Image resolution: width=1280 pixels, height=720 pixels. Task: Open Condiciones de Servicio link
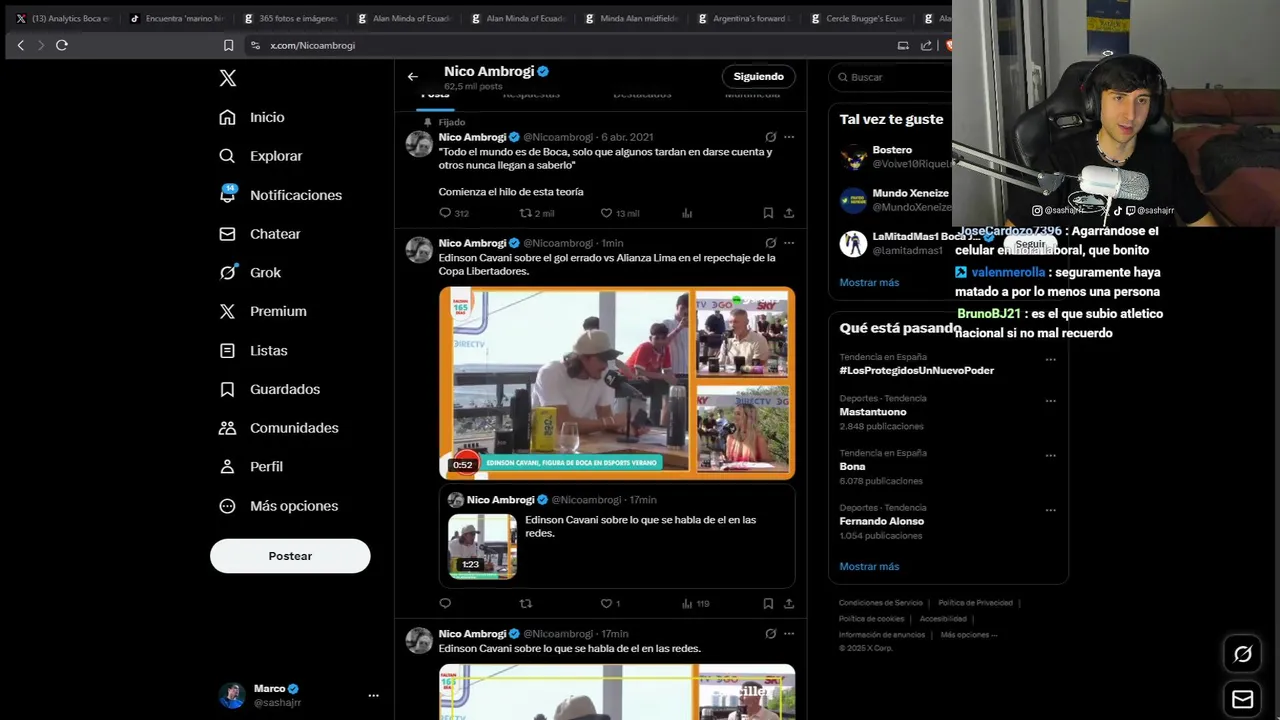pos(881,603)
